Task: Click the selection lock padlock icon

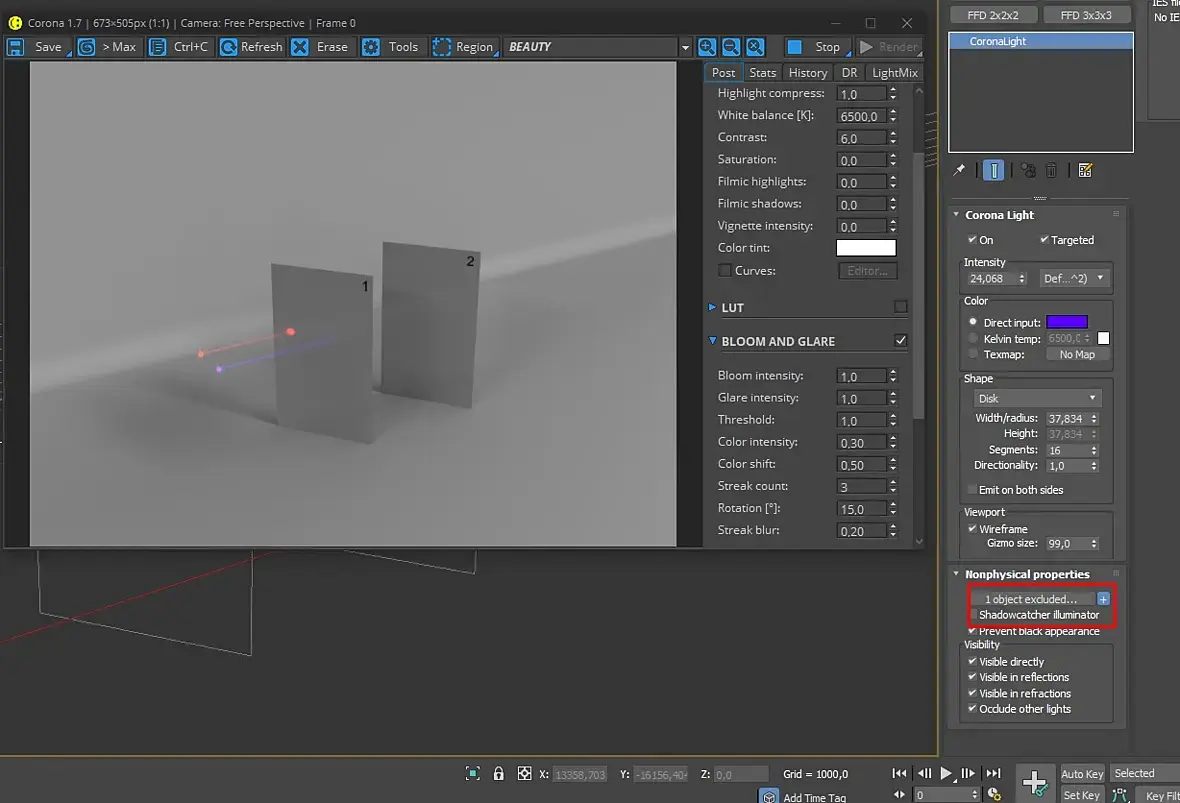Action: 498,774
